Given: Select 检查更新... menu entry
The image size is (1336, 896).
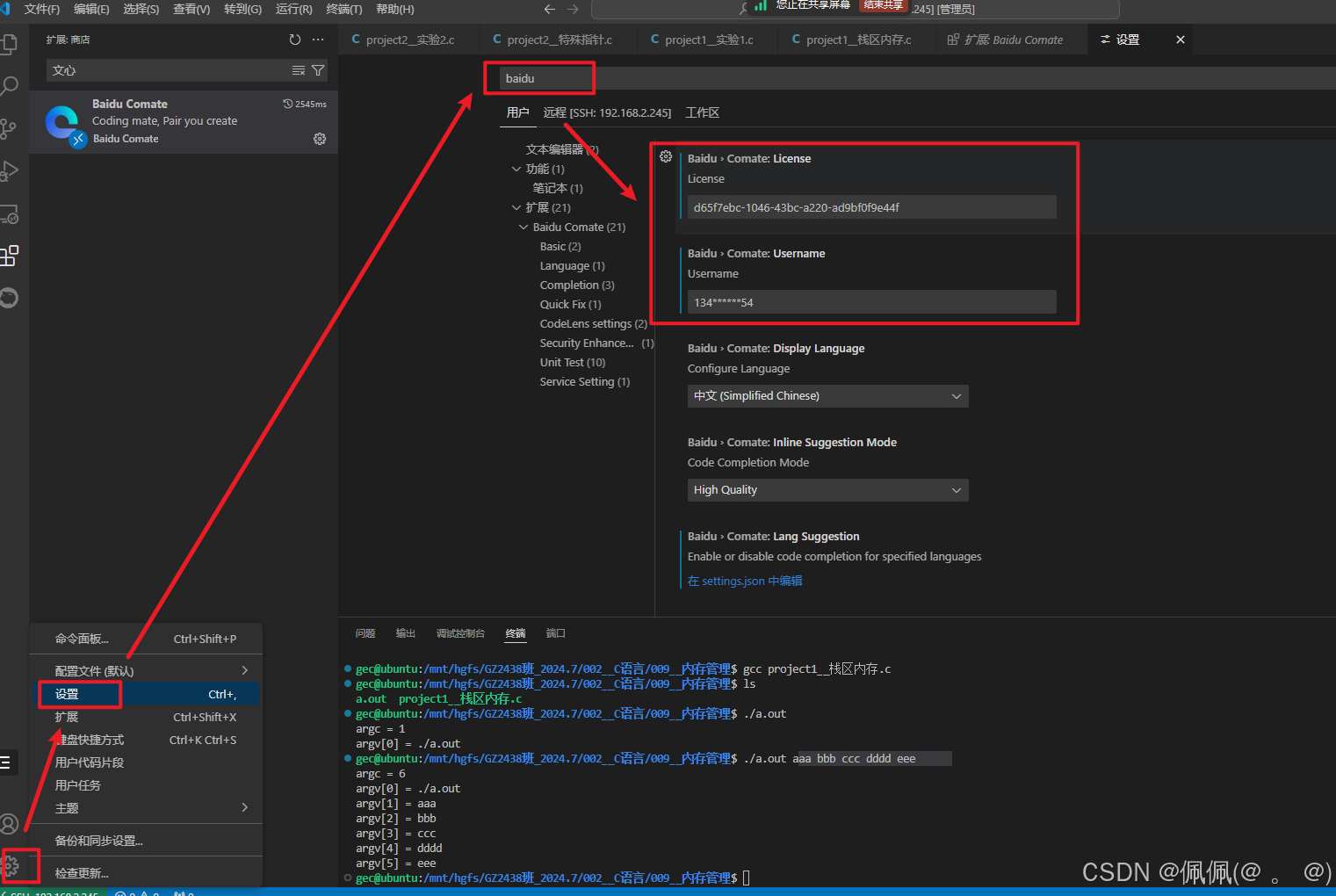Looking at the screenshot, I should pyautogui.click(x=146, y=873).
